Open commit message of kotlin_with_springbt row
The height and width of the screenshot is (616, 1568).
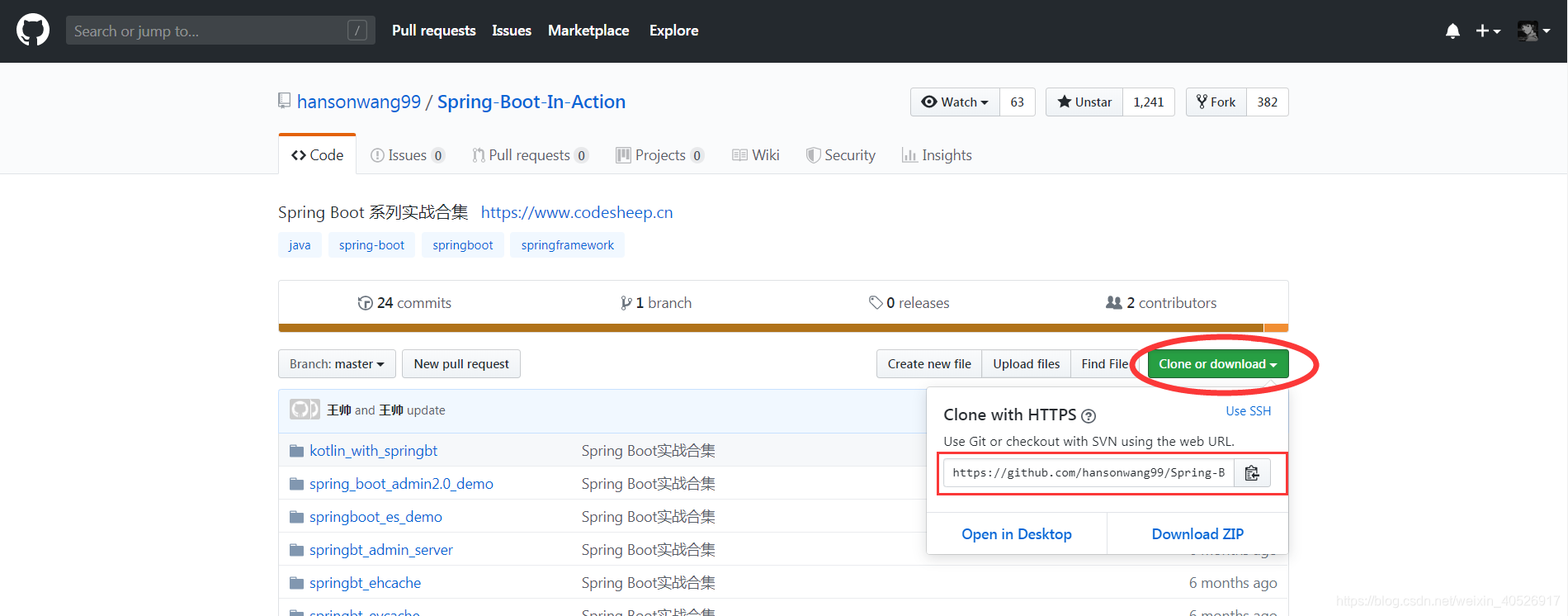648,451
